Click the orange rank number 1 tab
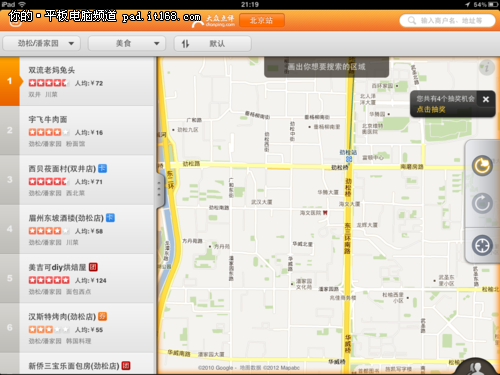This screenshot has width=500, height=375. pyautogui.click(x=10, y=81)
